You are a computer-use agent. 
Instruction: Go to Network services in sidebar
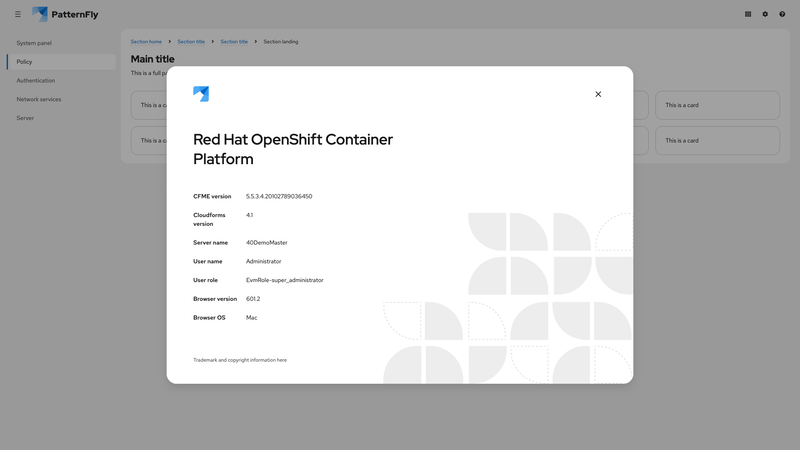tap(39, 99)
